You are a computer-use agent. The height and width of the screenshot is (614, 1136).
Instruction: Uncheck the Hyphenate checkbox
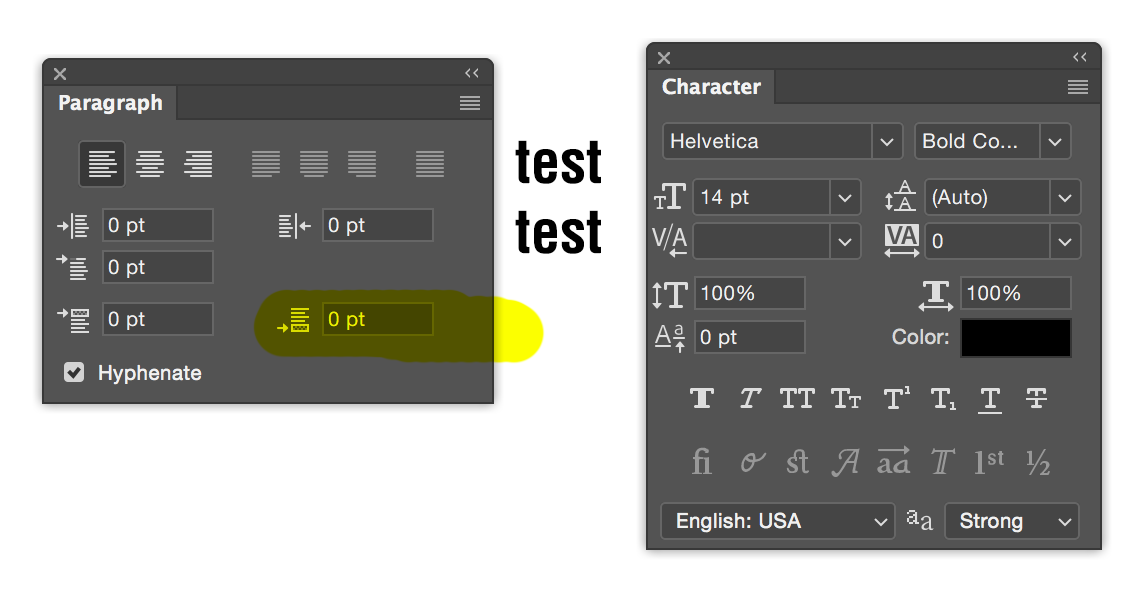(x=74, y=373)
